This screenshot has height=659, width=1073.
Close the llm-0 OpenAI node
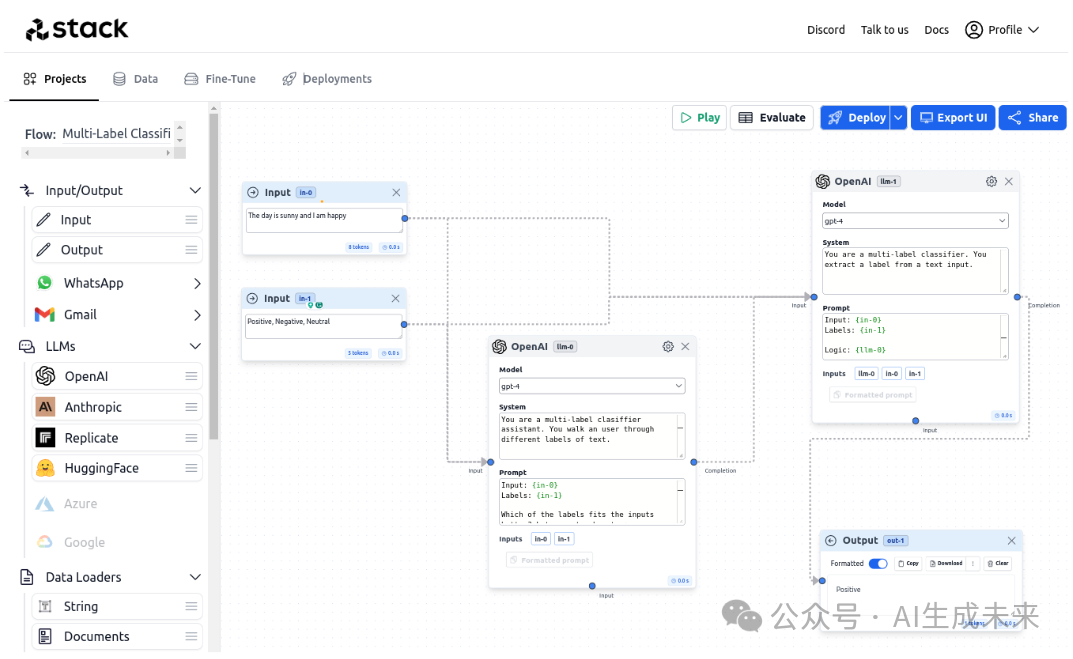[685, 347]
